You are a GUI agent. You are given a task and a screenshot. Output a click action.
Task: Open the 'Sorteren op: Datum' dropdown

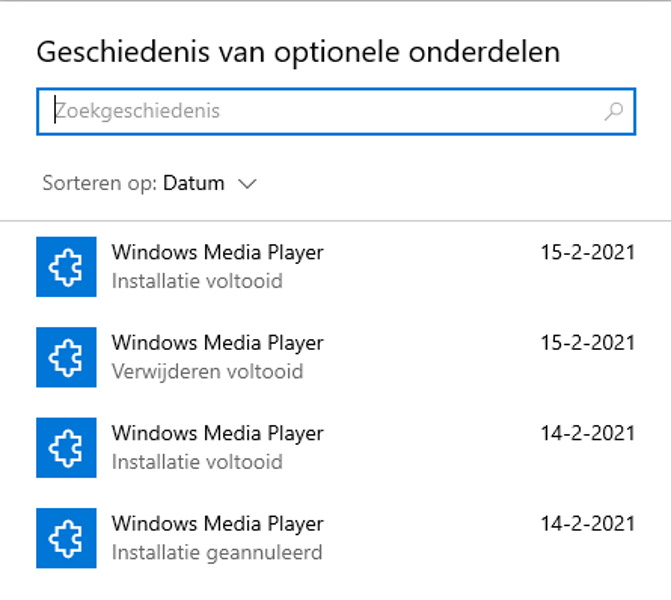click(x=193, y=184)
